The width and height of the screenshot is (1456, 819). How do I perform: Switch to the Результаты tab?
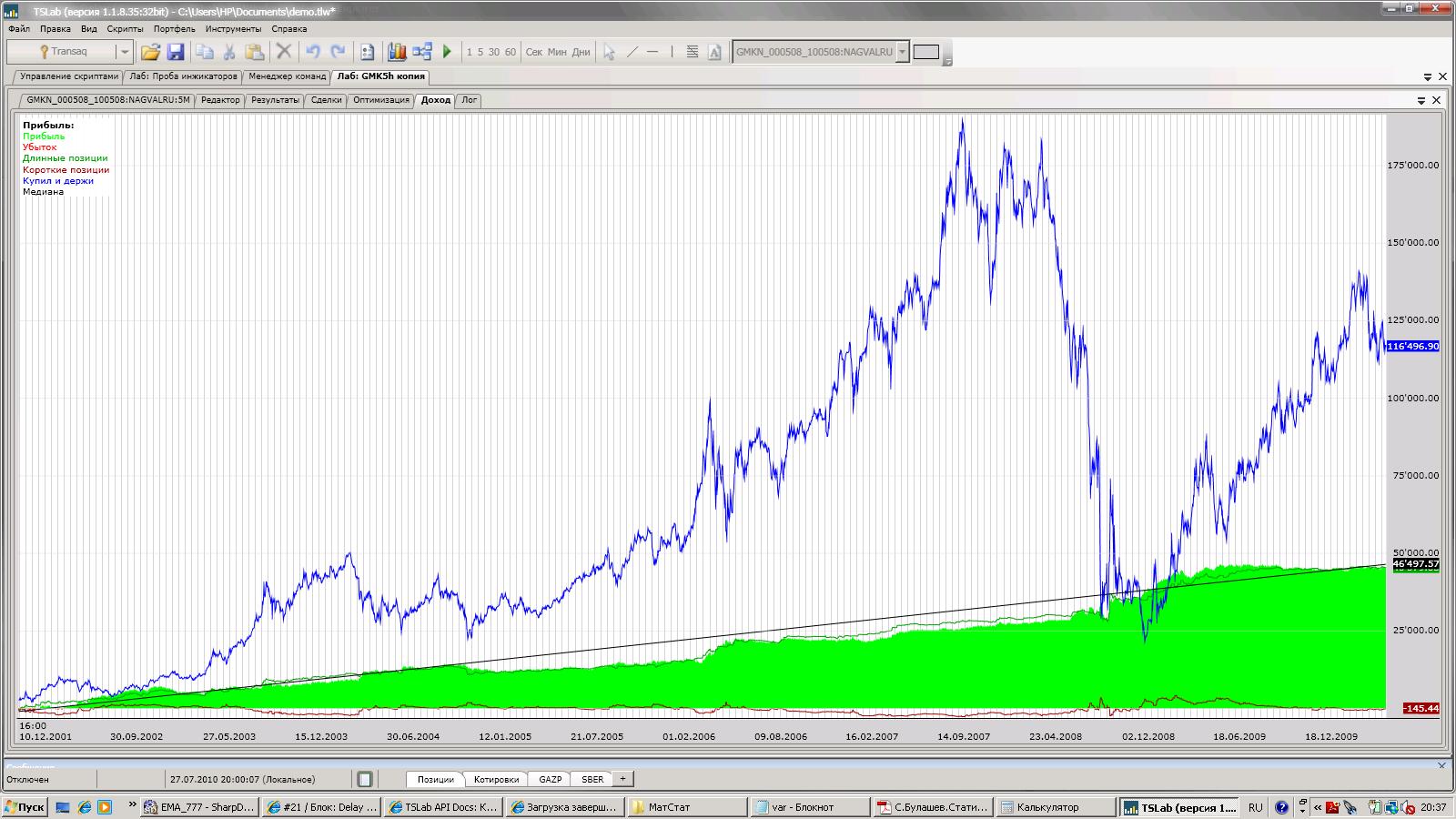coord(275,100)
